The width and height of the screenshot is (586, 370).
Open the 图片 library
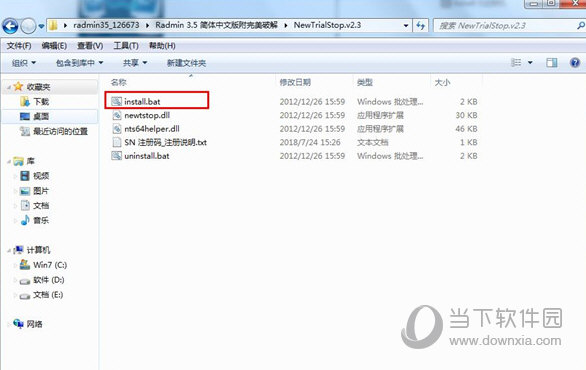tap(41, 191)
